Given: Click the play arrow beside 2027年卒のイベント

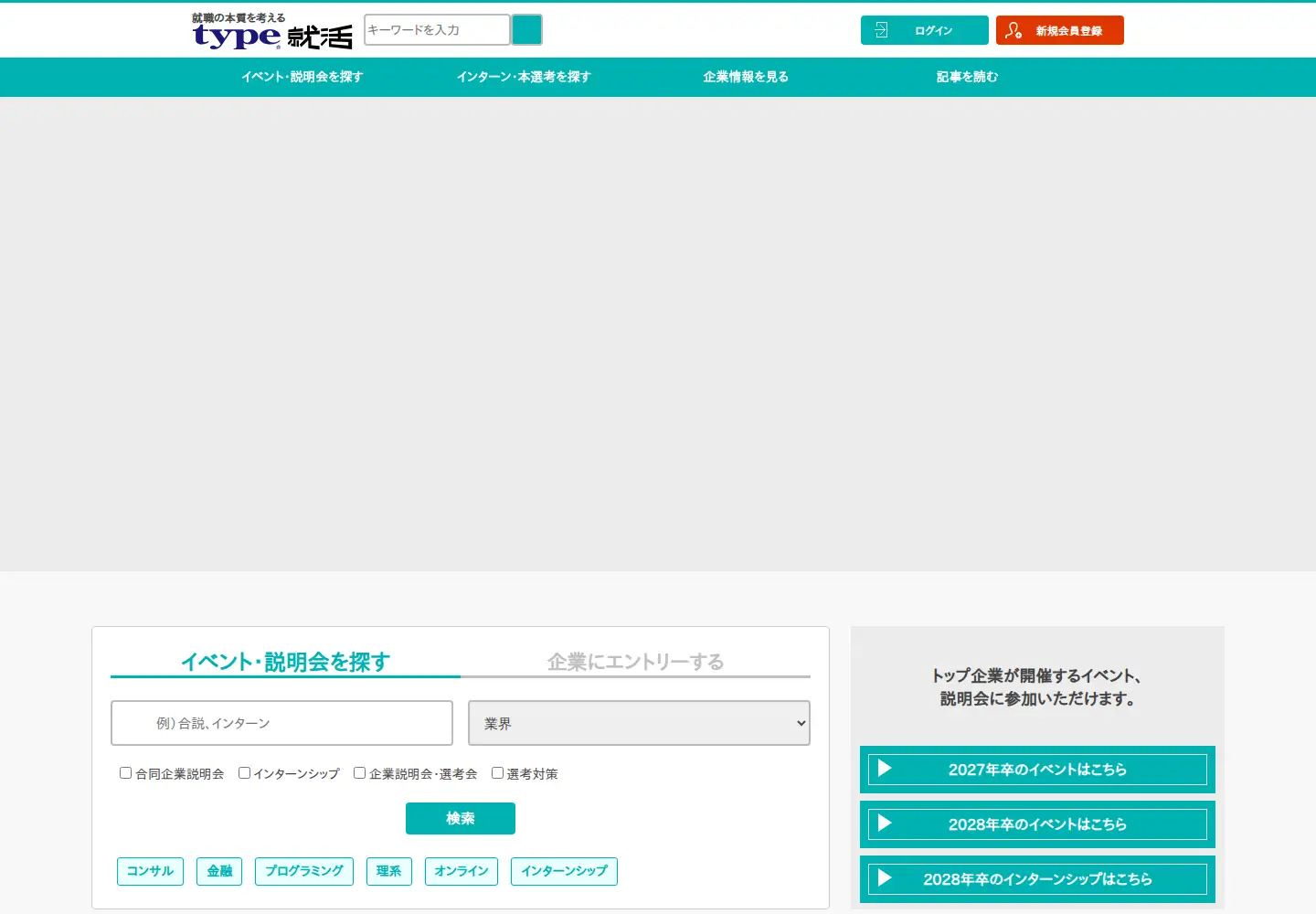Looking at the screenshot, I should click(885, 769).
